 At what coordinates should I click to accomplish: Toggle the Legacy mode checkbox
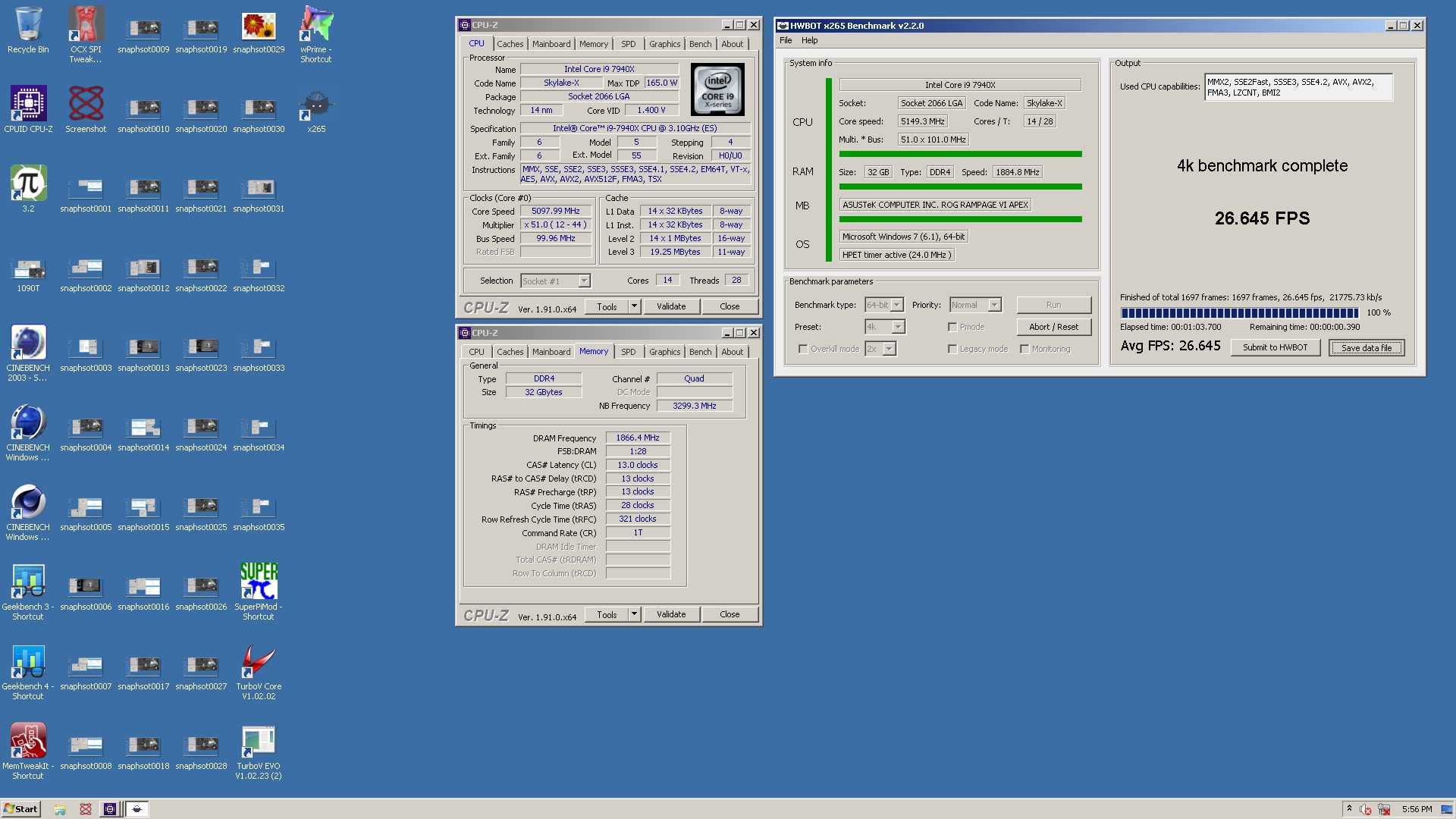[x=952, y=349]
